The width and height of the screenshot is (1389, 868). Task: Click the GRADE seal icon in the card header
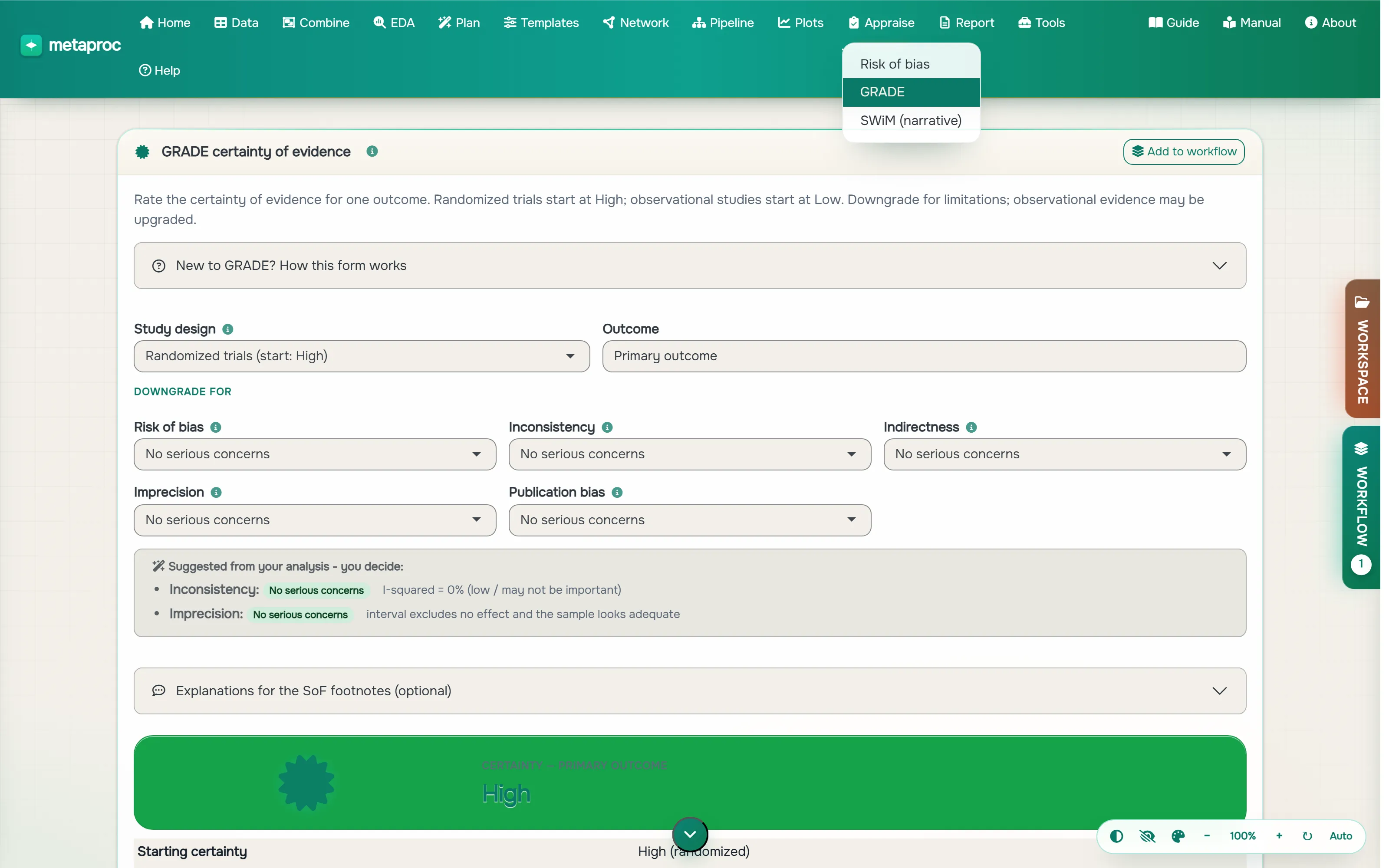pos(142,151)
